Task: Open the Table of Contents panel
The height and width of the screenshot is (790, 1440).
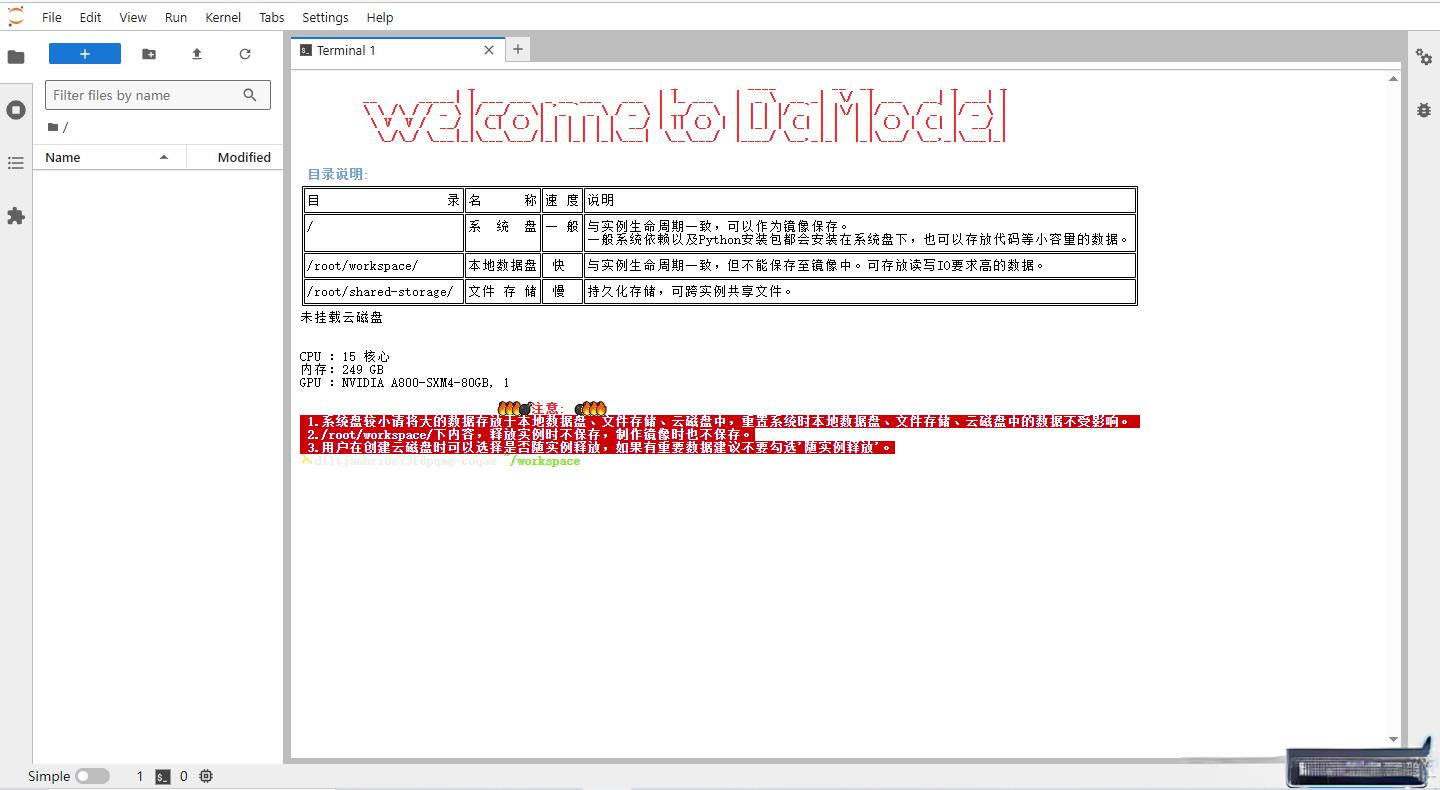Action: [16, 163]
